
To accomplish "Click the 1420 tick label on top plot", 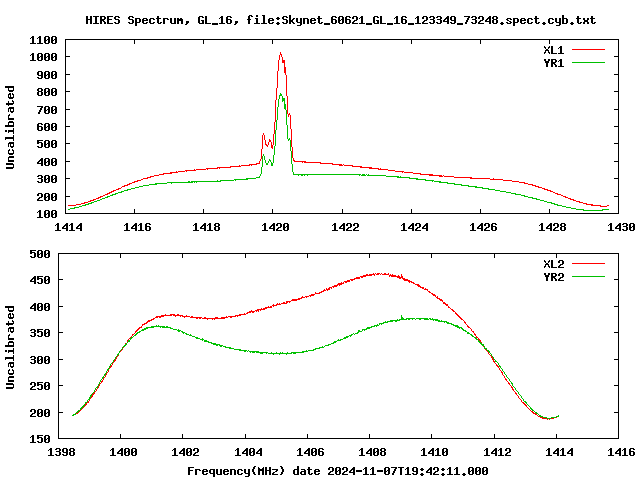I will 275,227.
